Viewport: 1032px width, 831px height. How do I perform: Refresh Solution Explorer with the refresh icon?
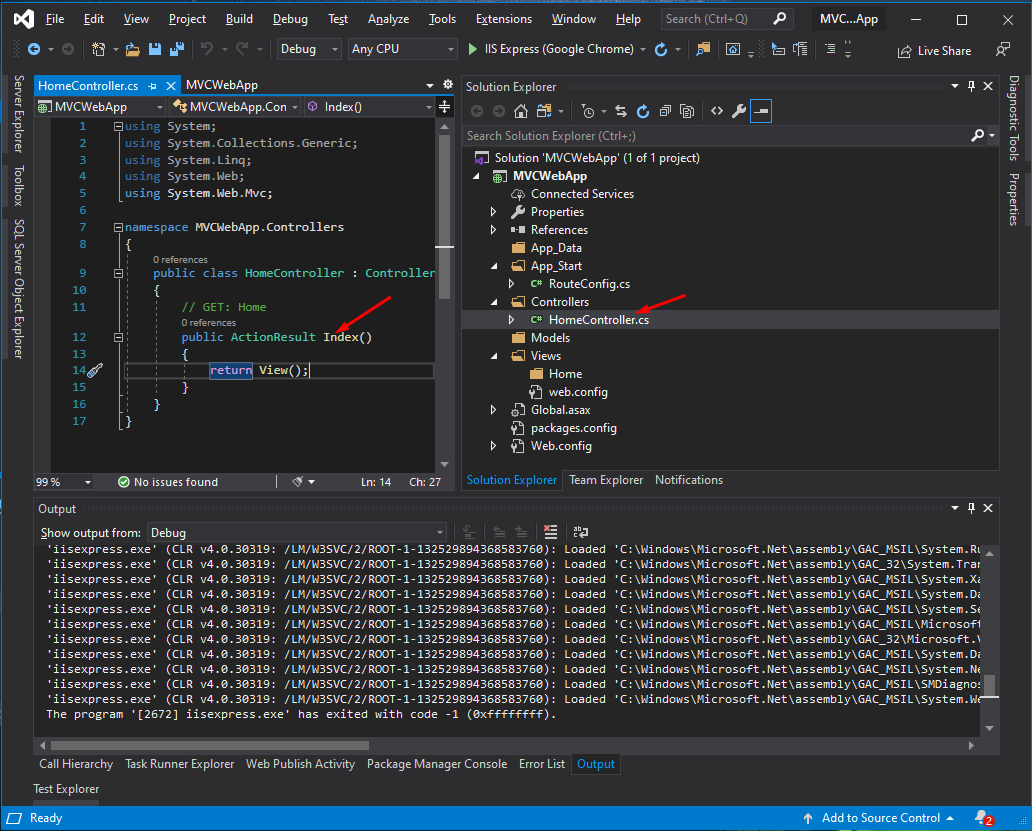tap(643, 111)
